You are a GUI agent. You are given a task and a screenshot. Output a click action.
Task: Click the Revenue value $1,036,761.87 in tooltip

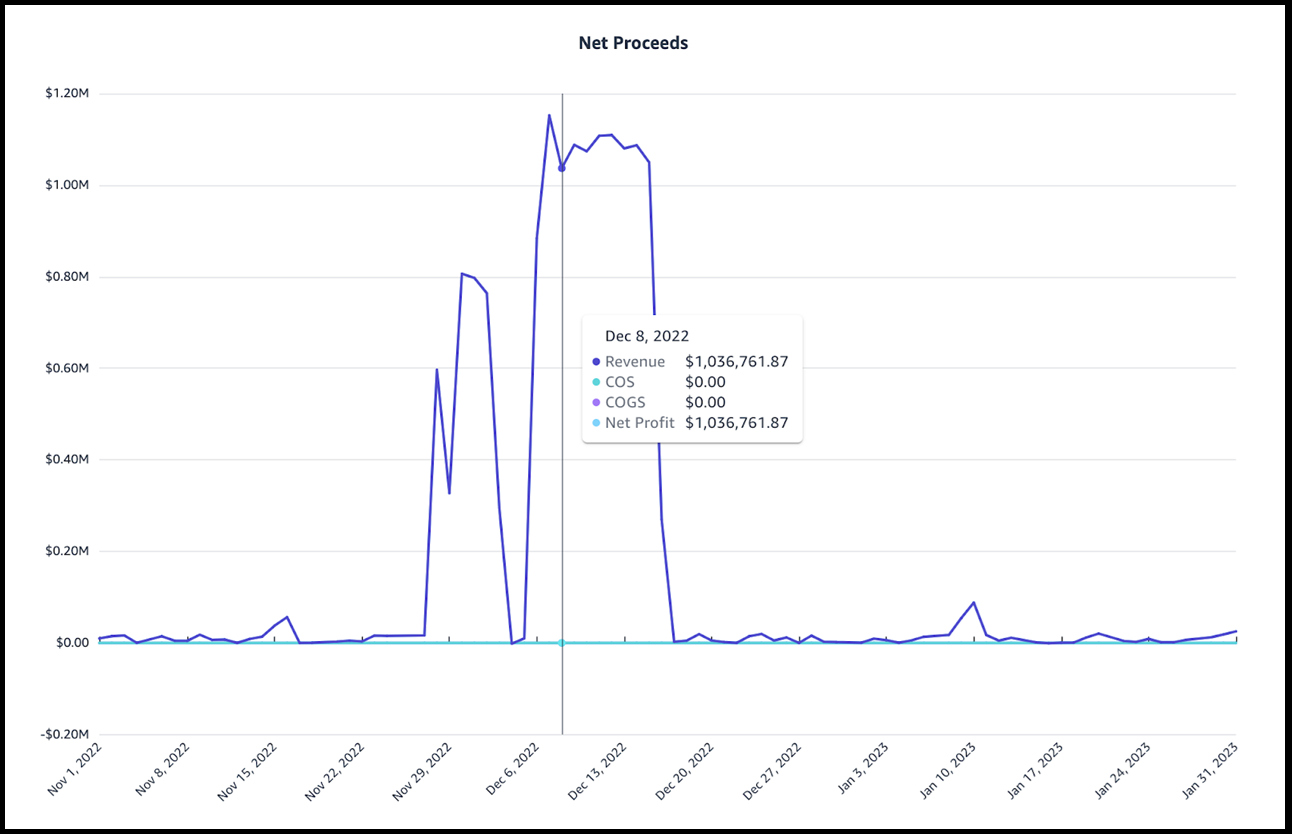coord(737,362)
